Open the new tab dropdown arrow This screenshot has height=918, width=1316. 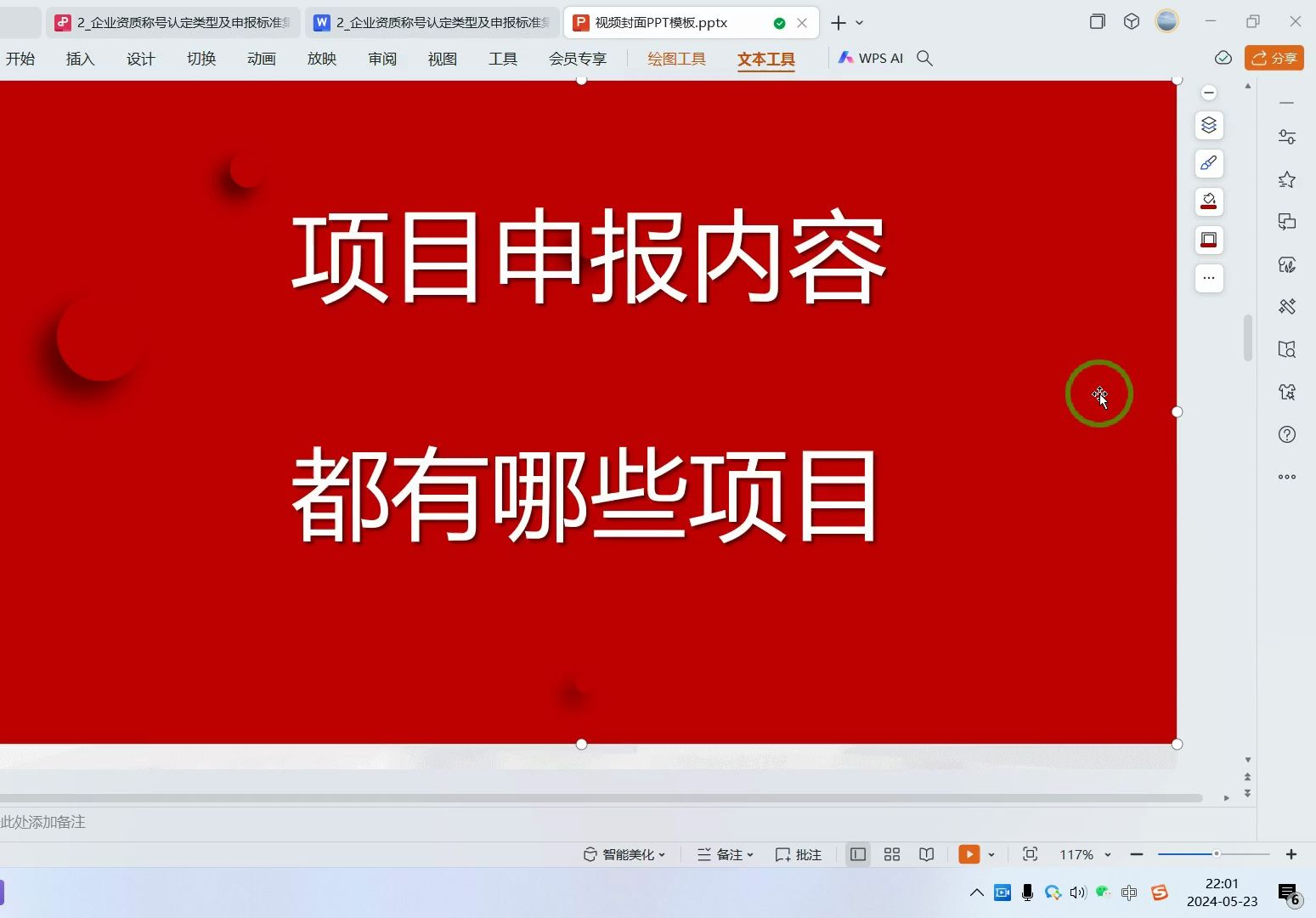coord(860,23)
